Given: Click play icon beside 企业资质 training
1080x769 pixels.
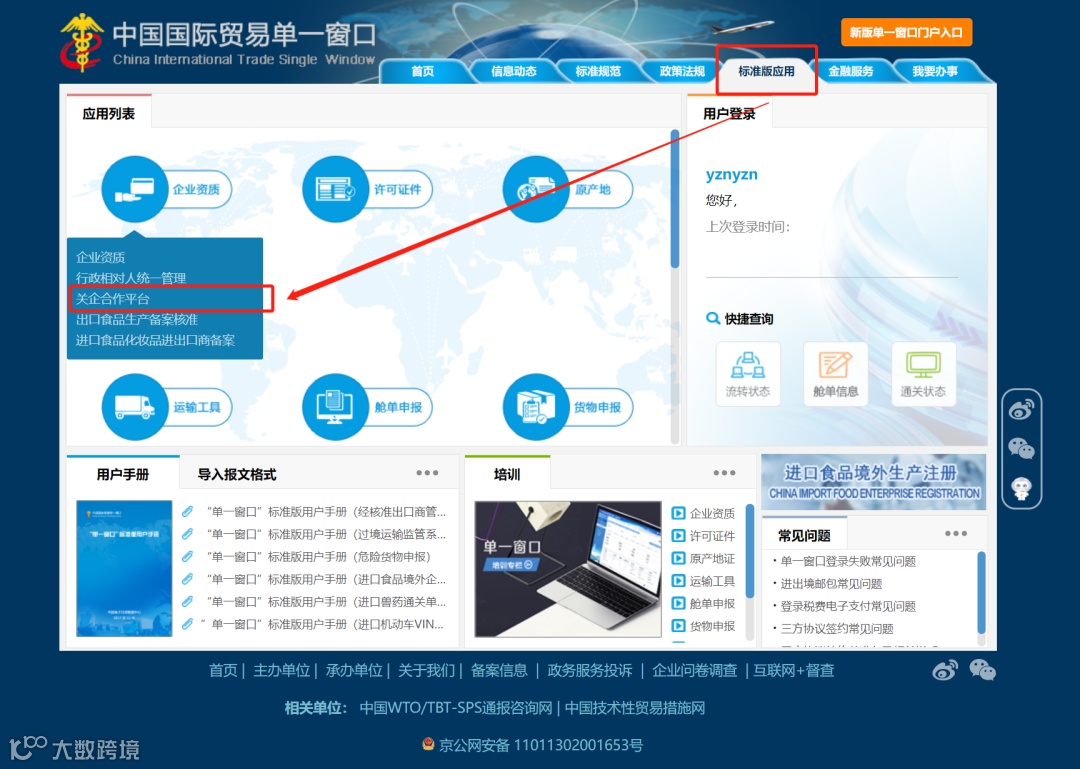Looking at the screenshot, I should click(x=678, y=513).
